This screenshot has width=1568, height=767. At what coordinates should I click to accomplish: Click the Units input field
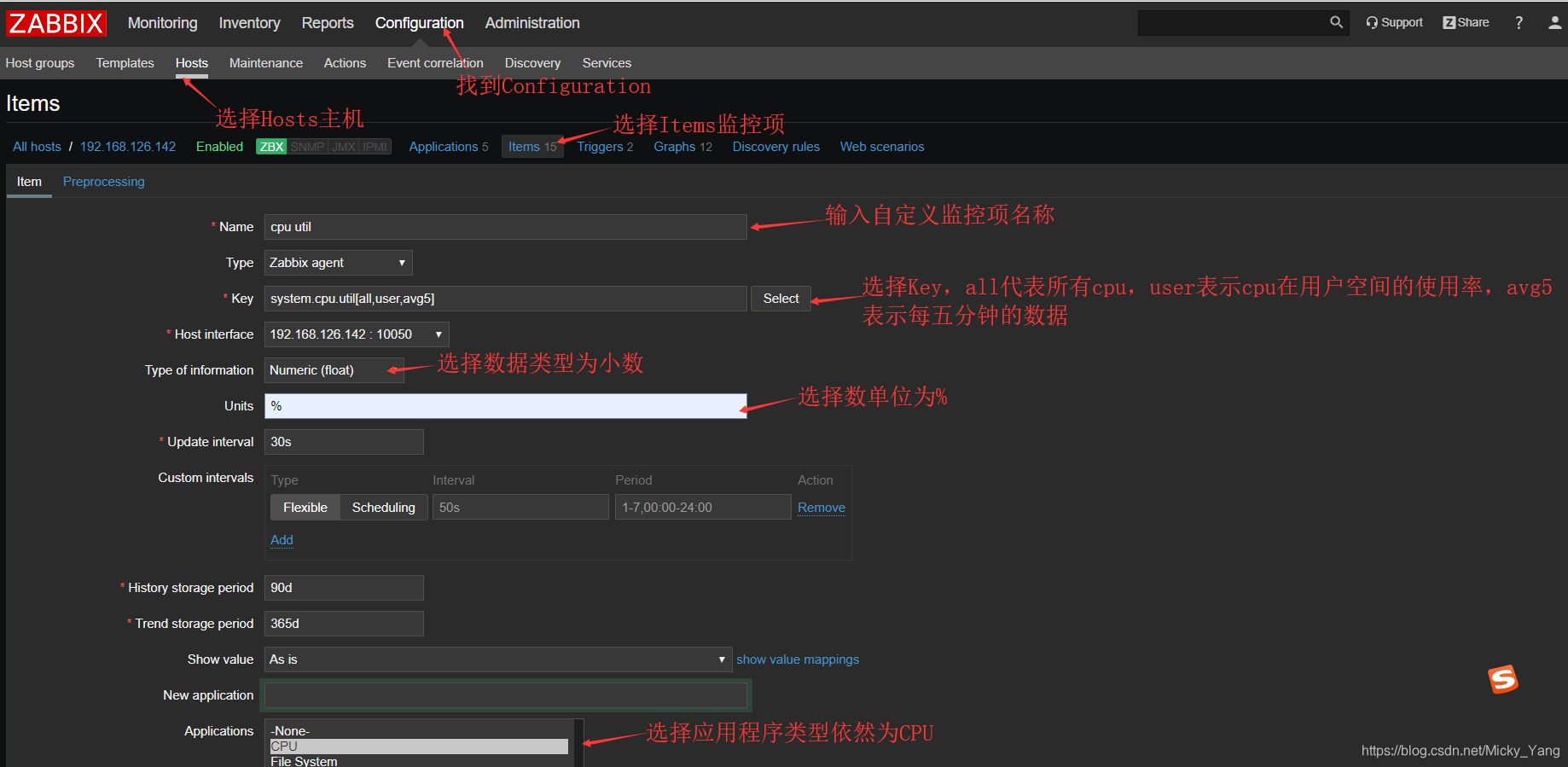[505, 406]
